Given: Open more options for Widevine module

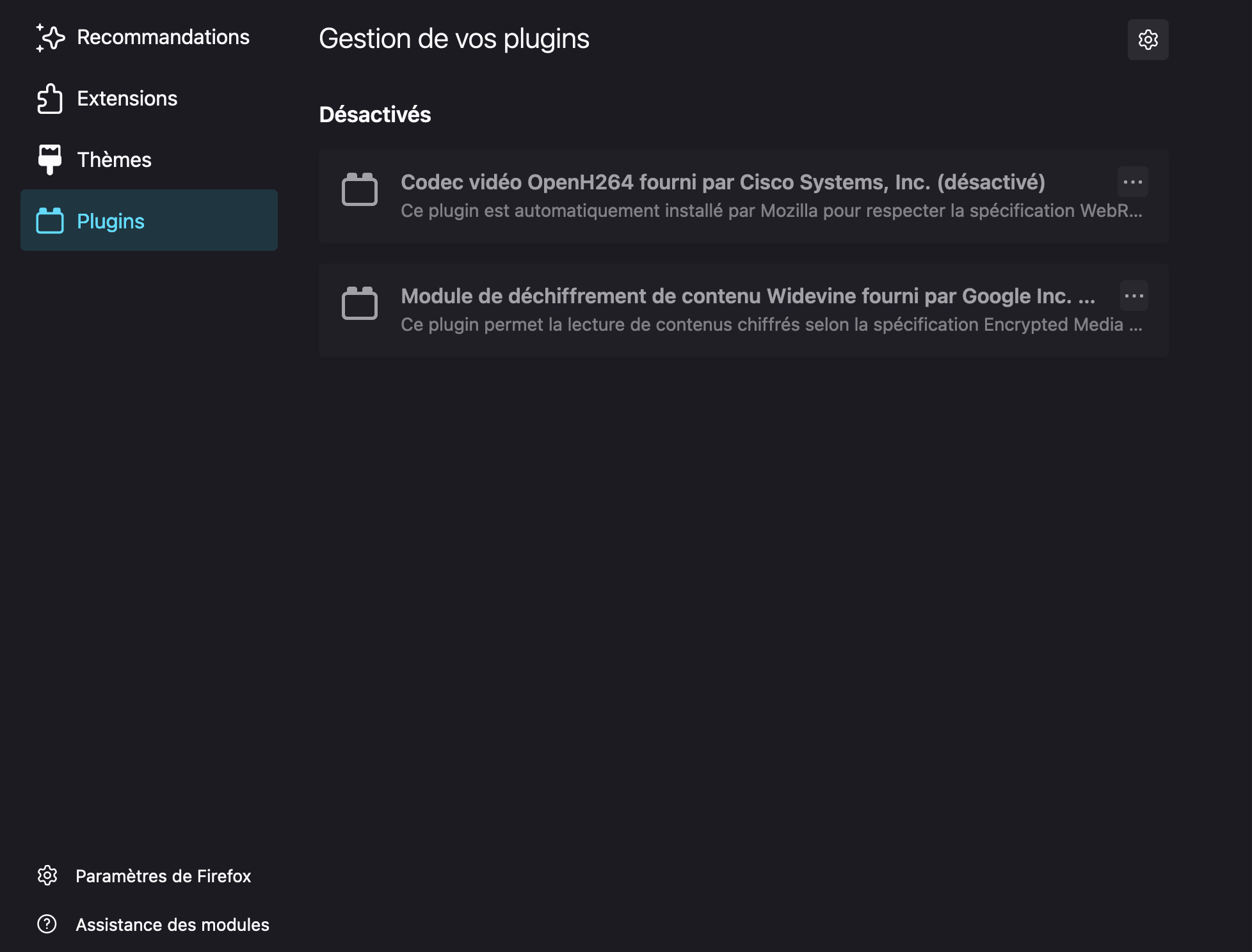Looking at the screenshot, I should pos(1134,296).
